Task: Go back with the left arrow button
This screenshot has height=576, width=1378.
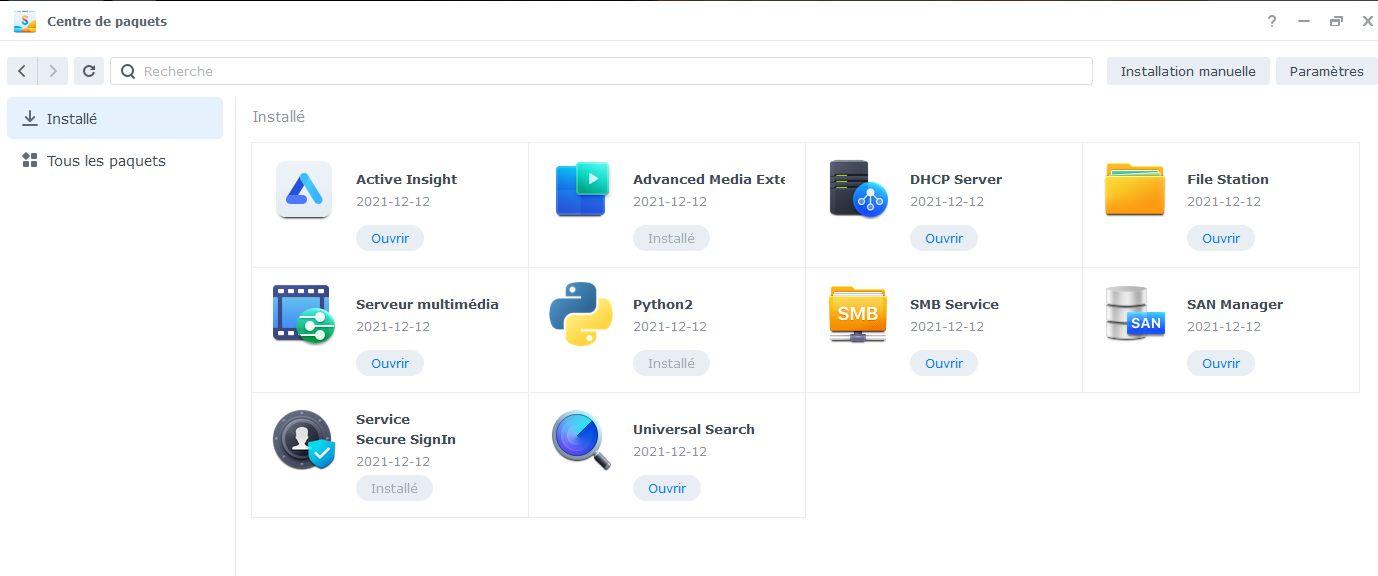Action: 22,71
